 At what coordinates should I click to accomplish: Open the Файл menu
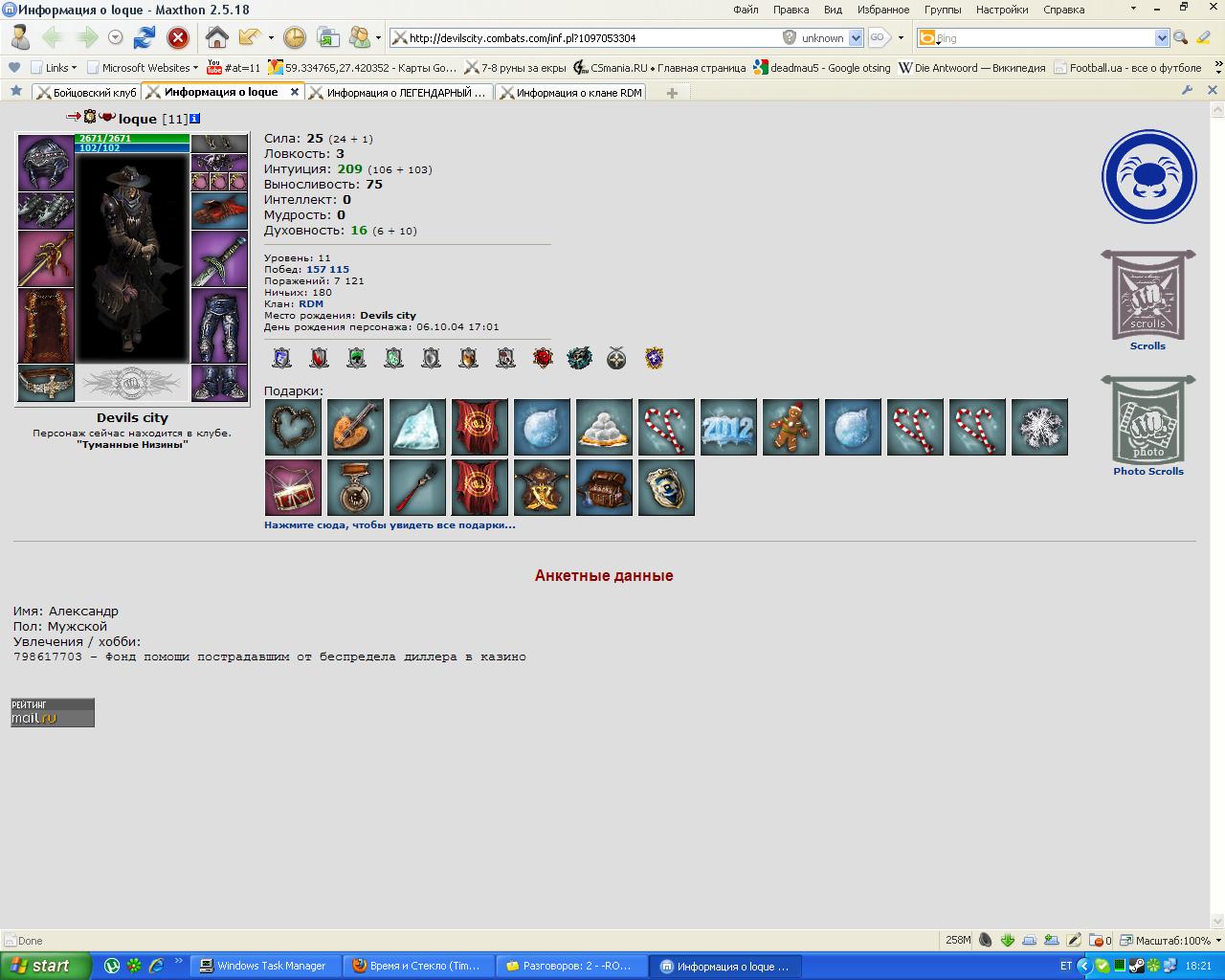[746, 10]
